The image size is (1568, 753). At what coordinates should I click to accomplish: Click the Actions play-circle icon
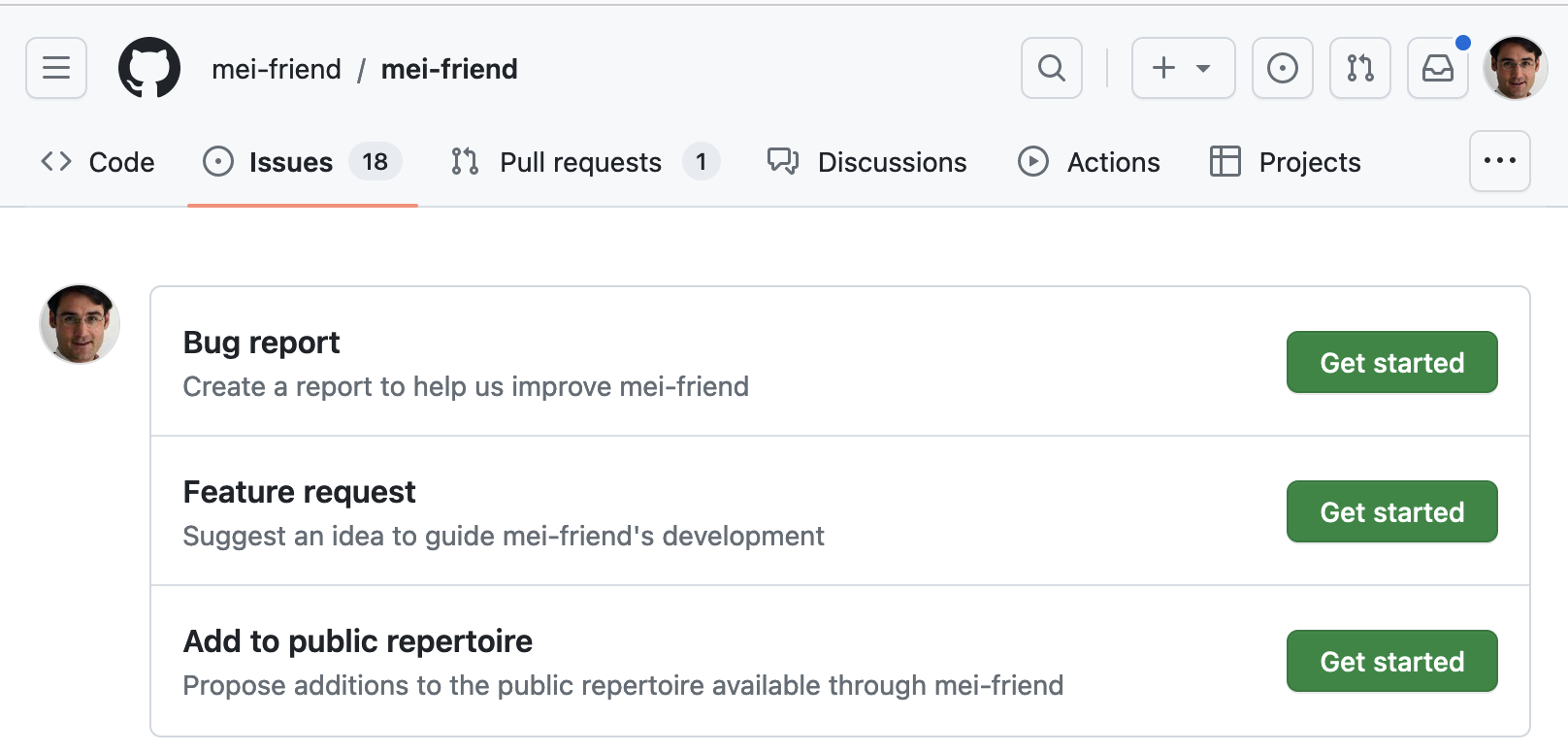click(x=1033, y=161)
